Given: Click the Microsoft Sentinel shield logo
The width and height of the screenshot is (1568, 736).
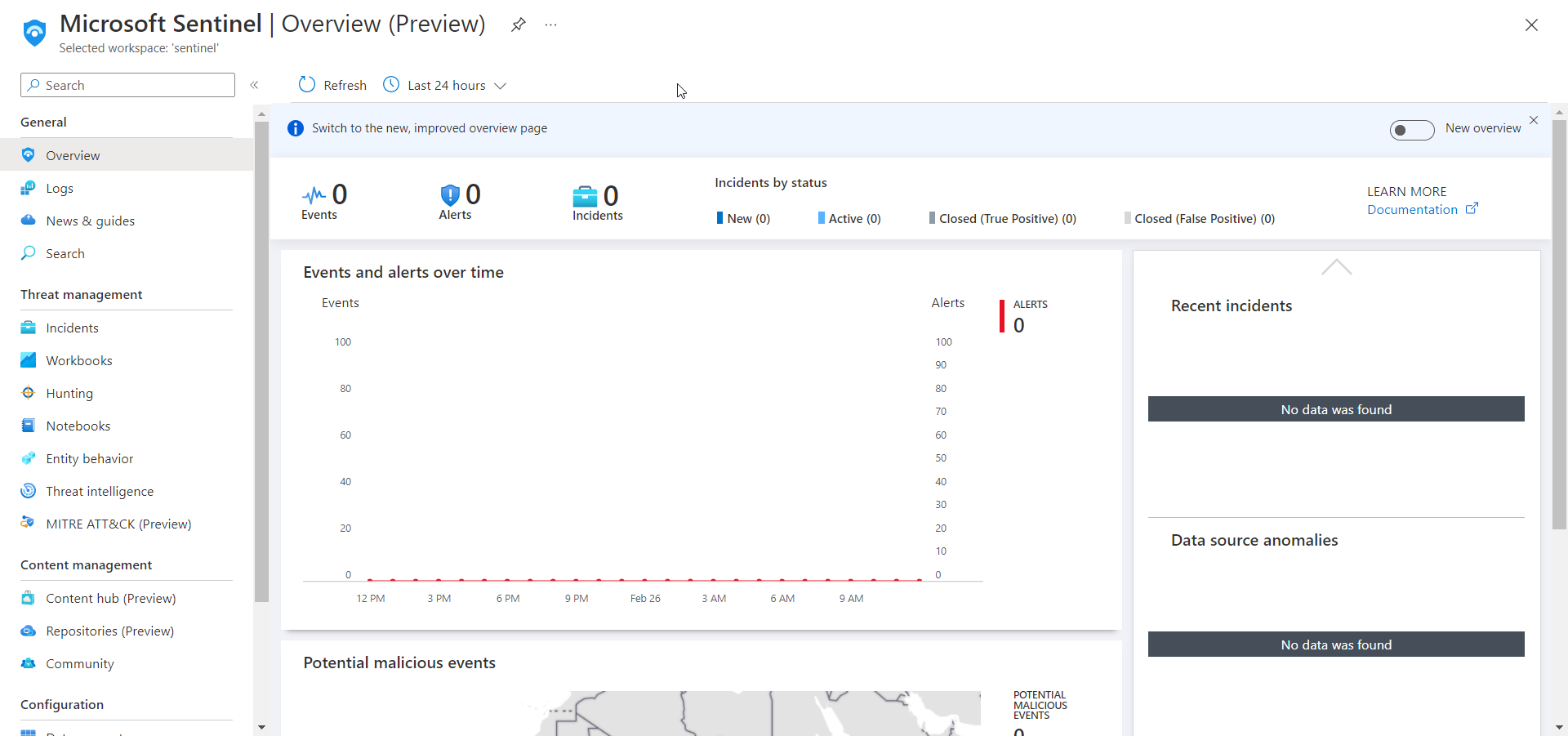Looking at the screenshot, I should [x=34, y=33].
